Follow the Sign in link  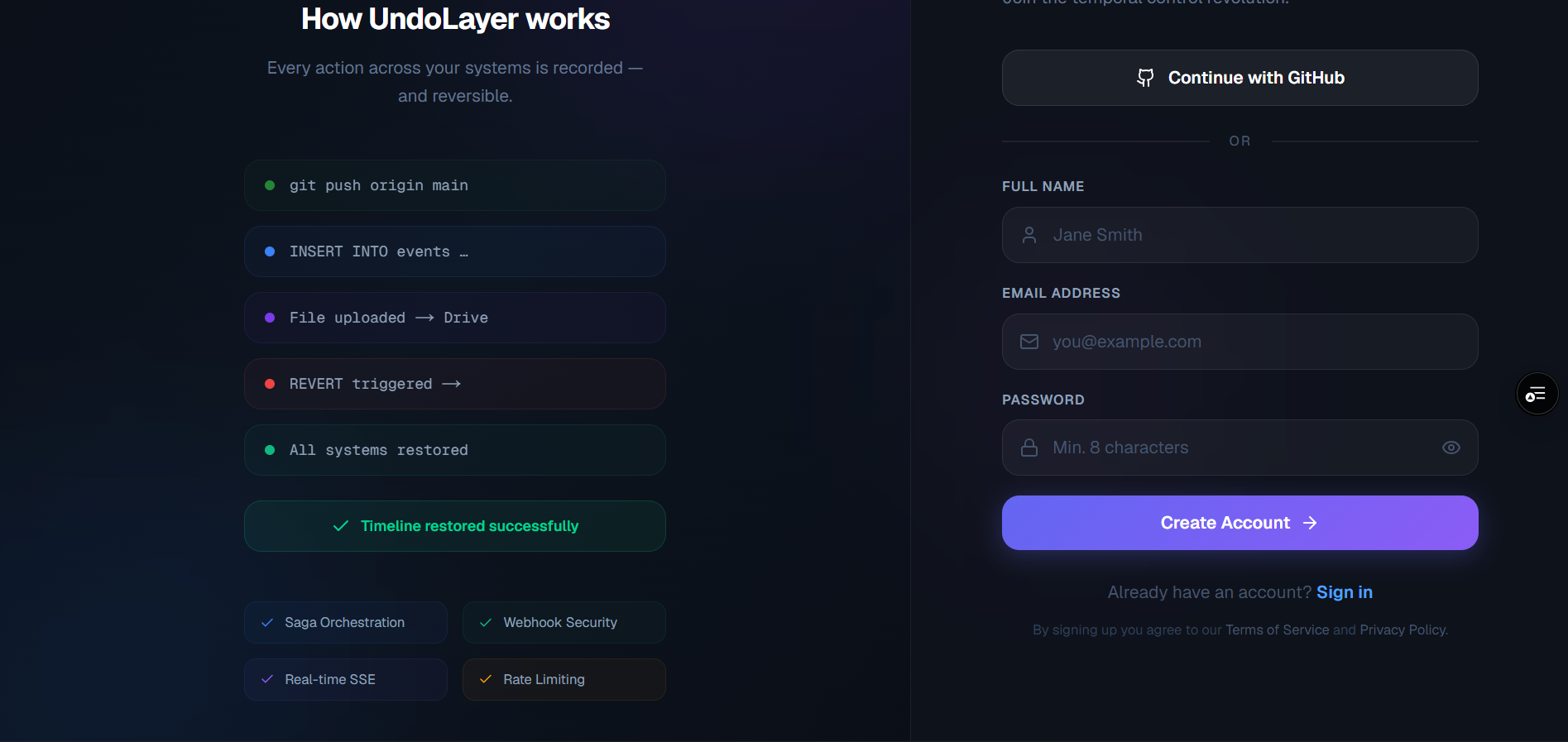click(1345, 592)
